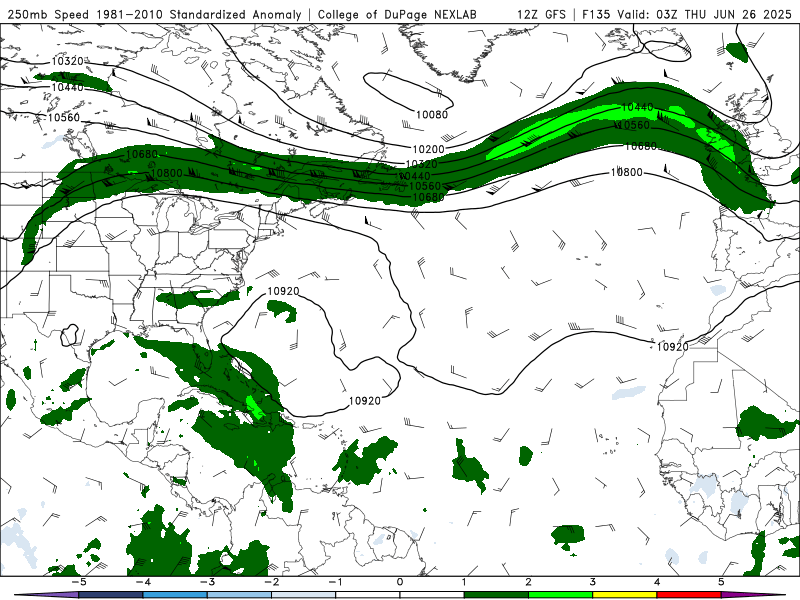Click the 10680 label over the northeast Atlantic jet

coord(641,146)
